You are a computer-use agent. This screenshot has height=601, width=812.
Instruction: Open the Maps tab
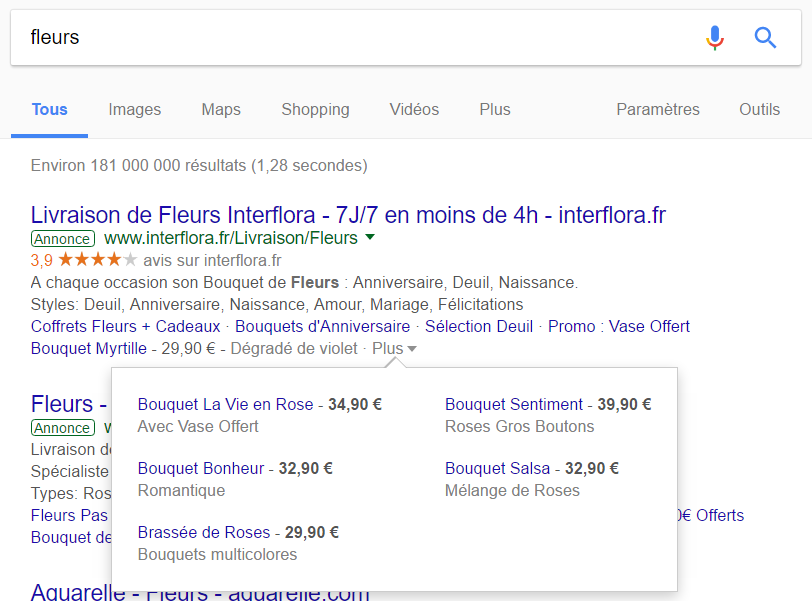pyautogui.click(x=221, y=110)
